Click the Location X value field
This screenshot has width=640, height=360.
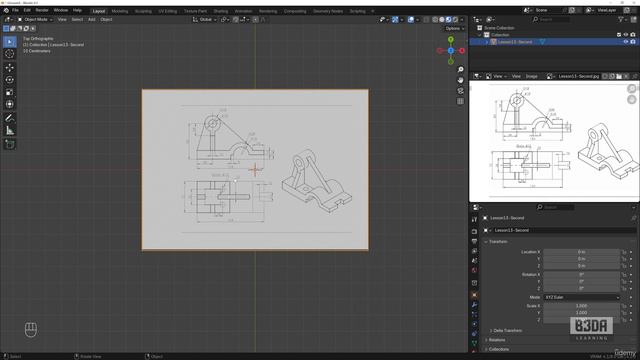click(581, 252)
